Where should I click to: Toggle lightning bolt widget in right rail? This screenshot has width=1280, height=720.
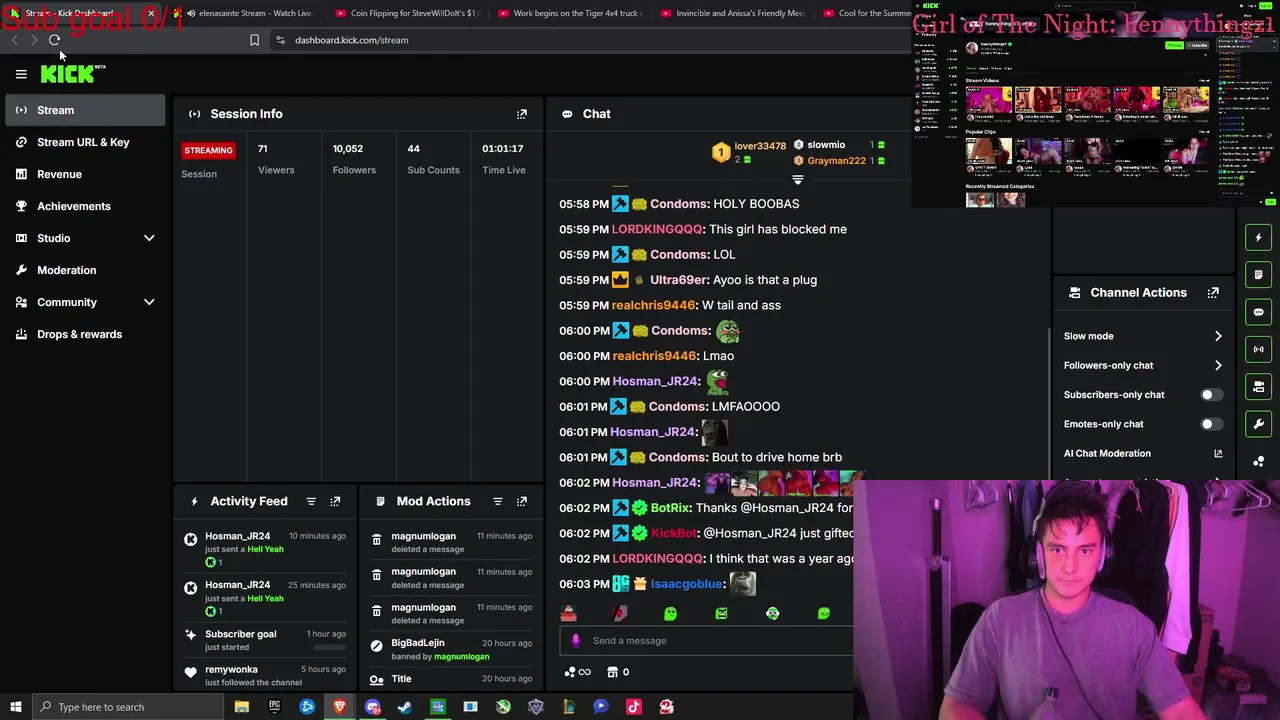point(1259,237)
